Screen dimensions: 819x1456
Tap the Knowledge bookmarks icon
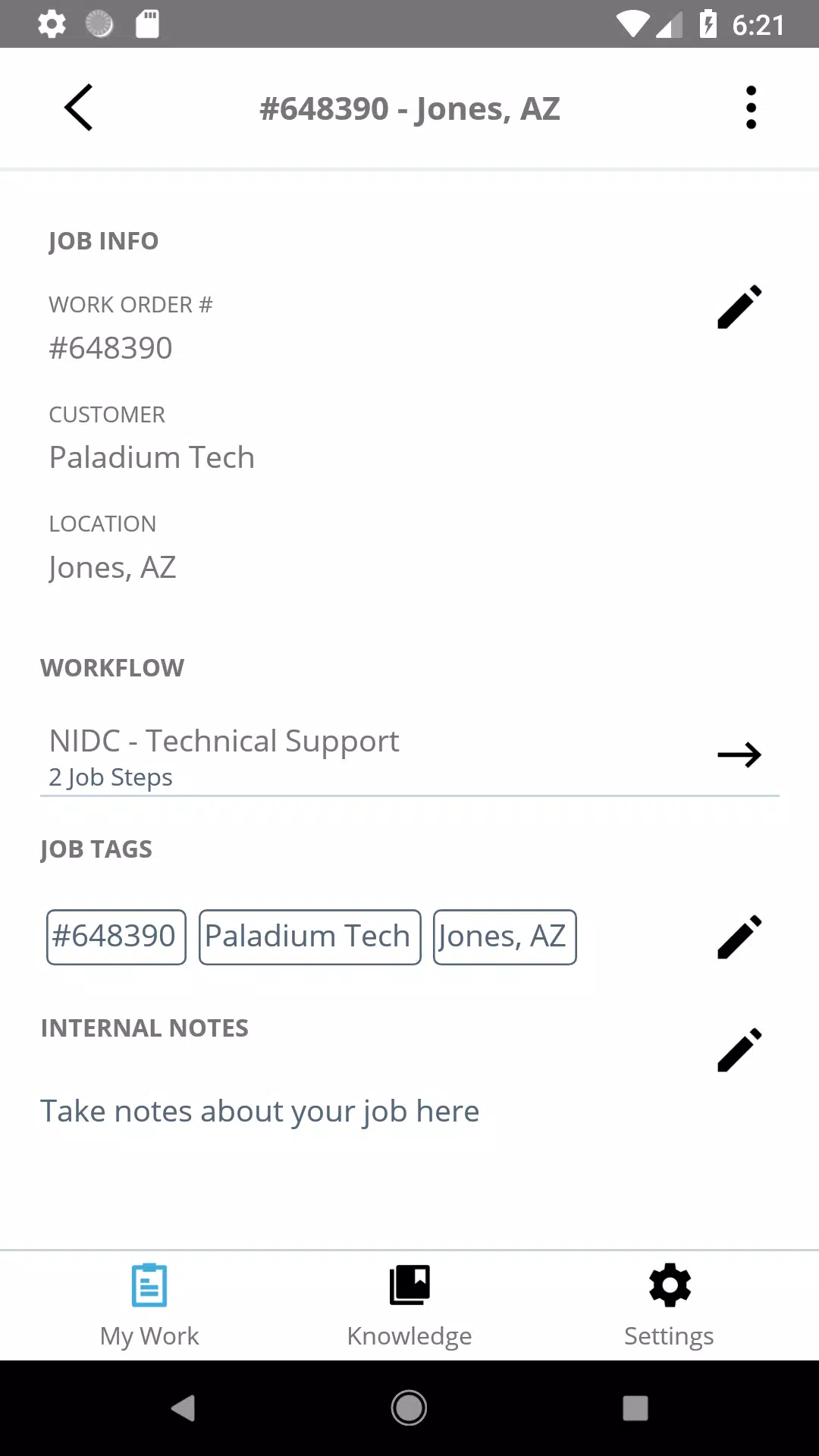coord(409,1285)
